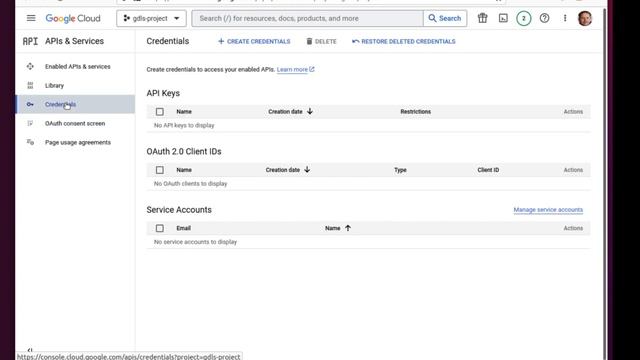Collapse the sidebar with bottom-left arrow
The image size is (640, 360).
(x=30, y=350)
